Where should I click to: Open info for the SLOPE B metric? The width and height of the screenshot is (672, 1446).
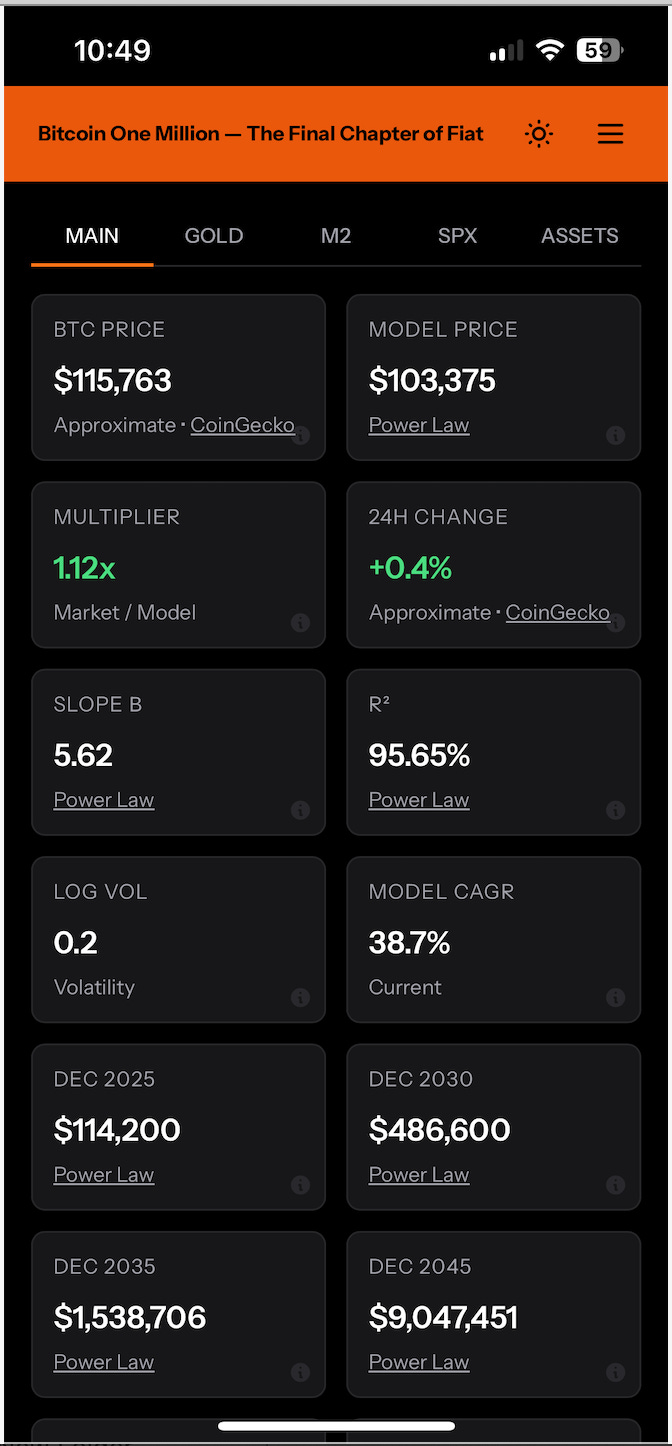(300, 810)
